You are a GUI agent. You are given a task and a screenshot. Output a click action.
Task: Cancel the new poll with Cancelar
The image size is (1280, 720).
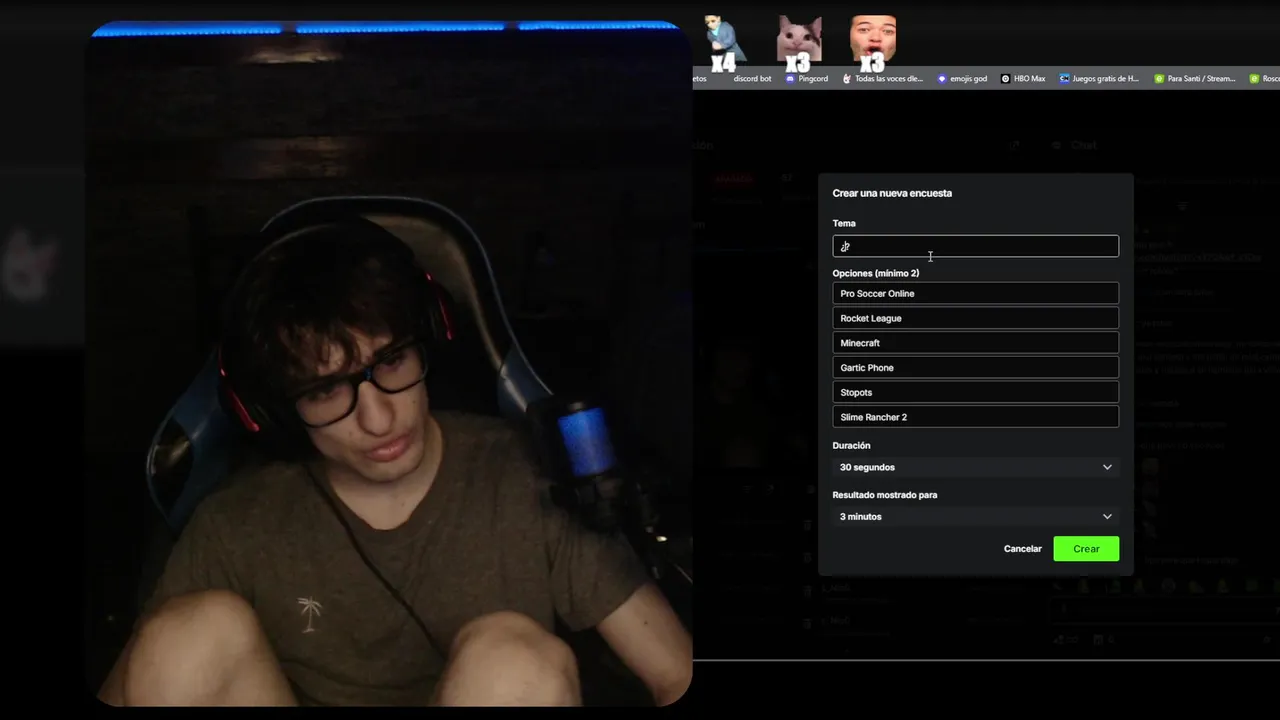tap(1022, 549)
